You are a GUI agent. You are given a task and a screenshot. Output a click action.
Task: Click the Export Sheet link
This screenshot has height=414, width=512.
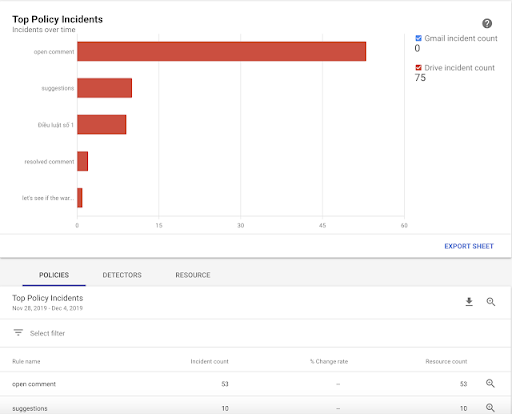pos(469,246)
